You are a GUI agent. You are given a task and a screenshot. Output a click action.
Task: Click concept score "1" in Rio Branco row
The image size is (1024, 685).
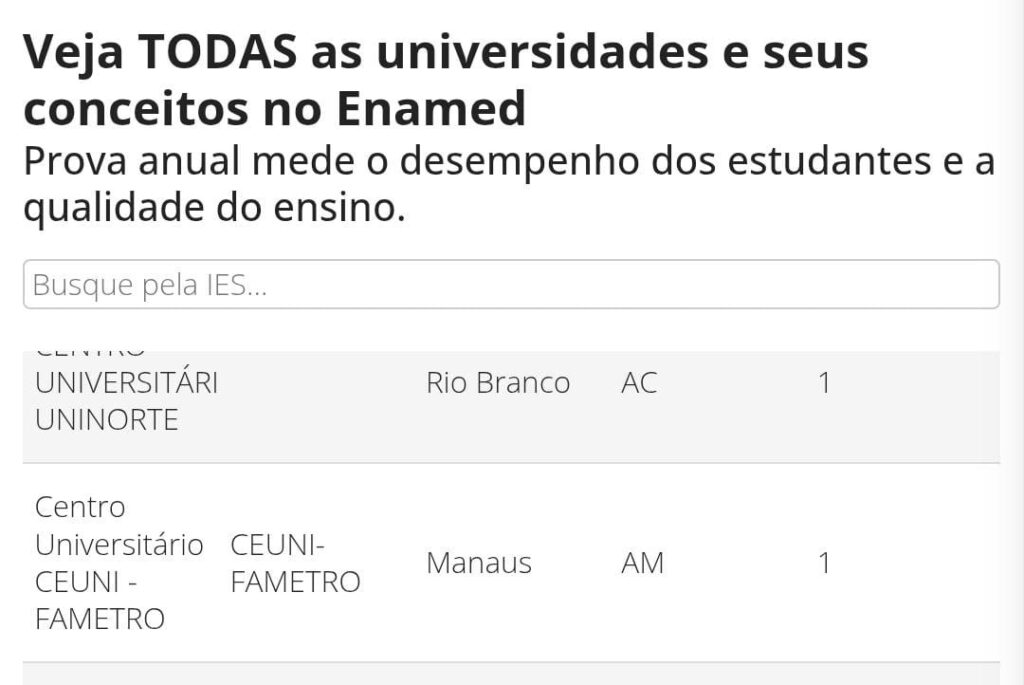[824, 383]
